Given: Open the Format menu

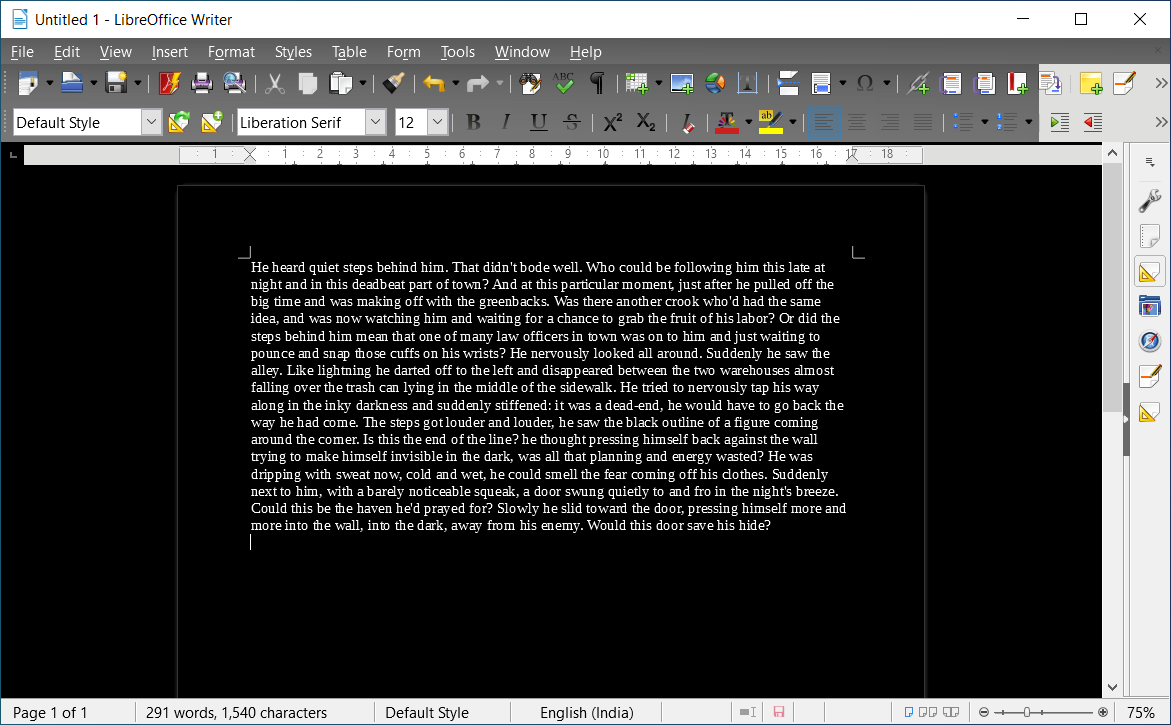Looking at the screenshot, I should pyautogui.click(x=232, y=52).
